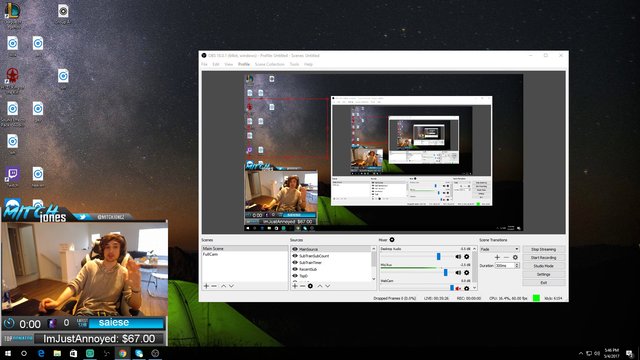
Task: Open the Scene Collection menu
Action: tap(269, 64)
